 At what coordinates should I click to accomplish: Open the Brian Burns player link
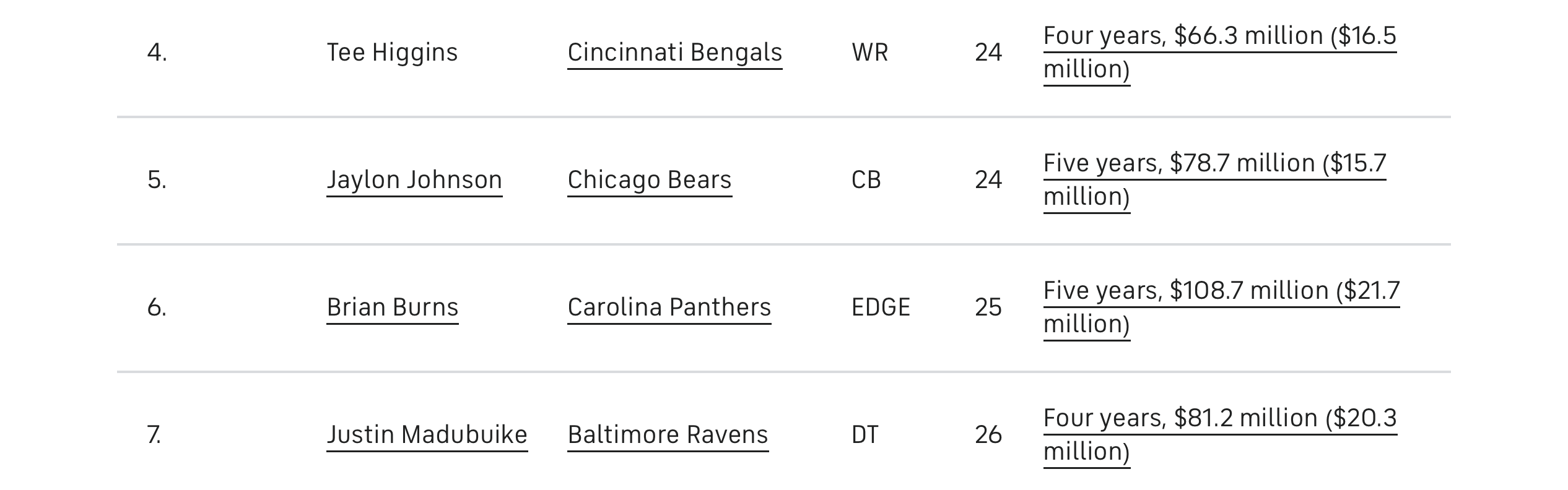(393, 307)
